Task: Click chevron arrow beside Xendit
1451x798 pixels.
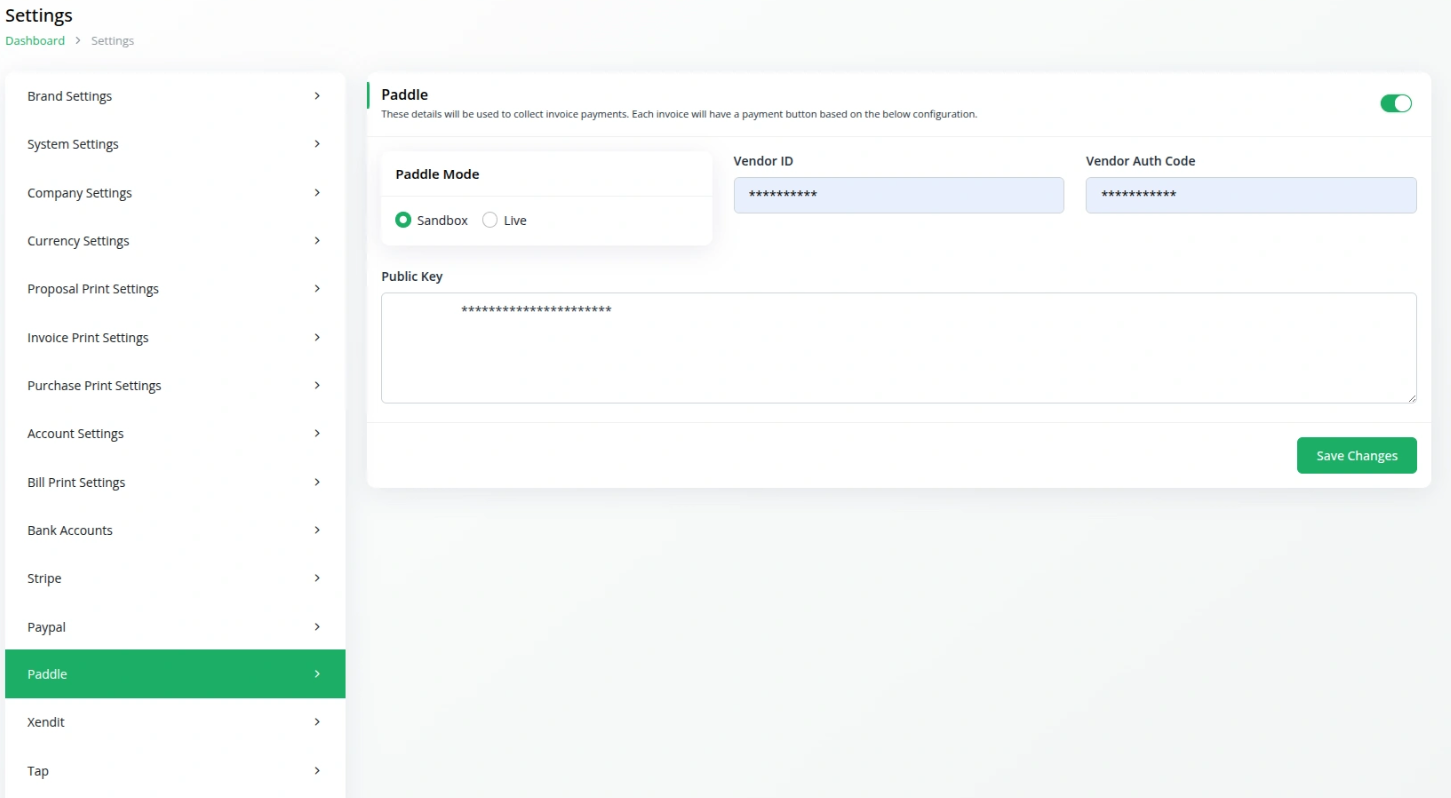Action: click(317, 722)
